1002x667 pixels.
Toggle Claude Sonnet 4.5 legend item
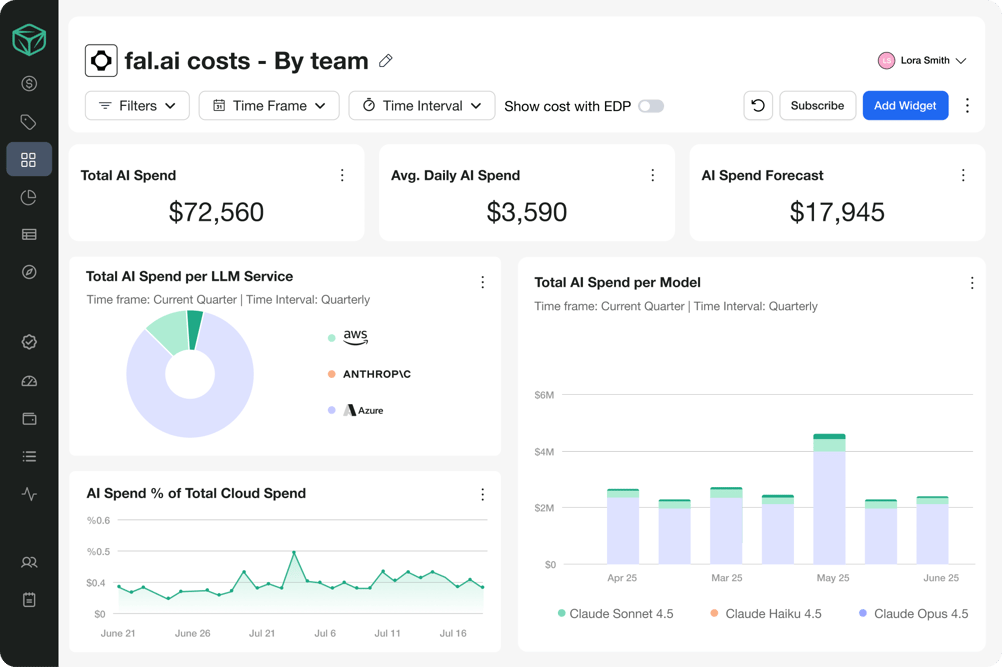click(615, 613)
